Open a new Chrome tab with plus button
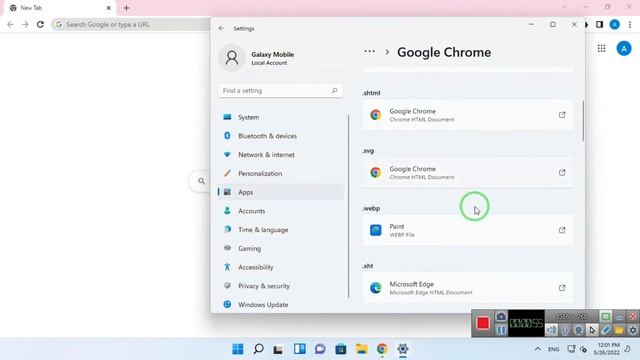The image size is (640, 360). click(127, 8)
